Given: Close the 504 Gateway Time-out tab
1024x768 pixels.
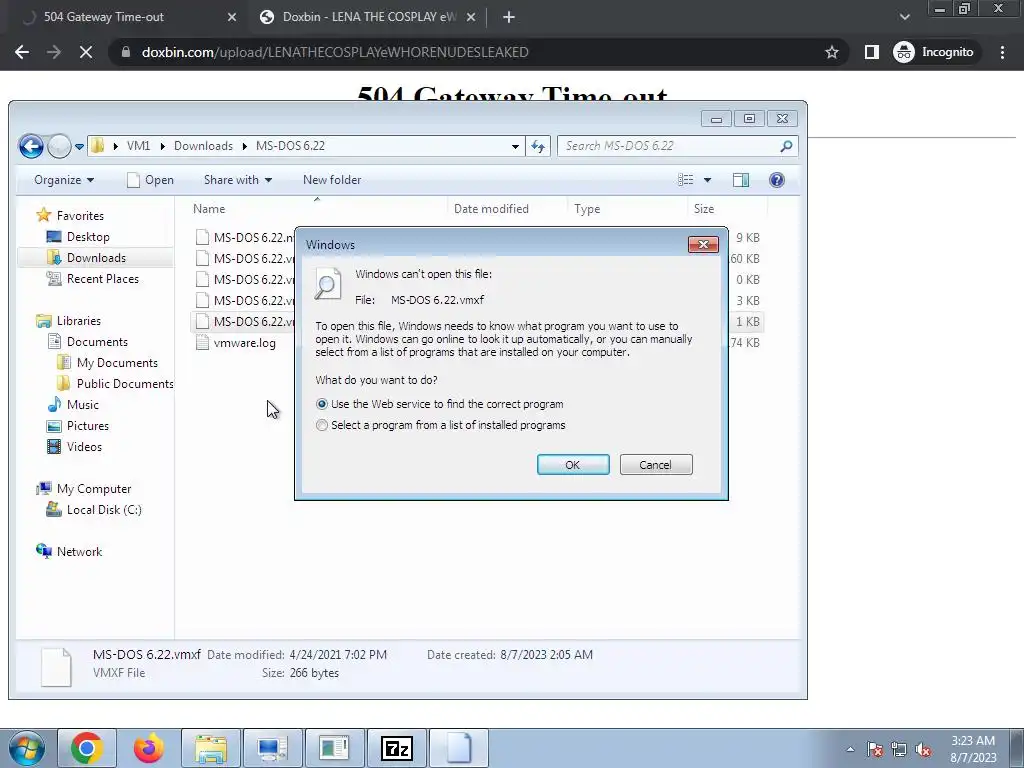Looking at the screenshot, I should pos(231,17).
